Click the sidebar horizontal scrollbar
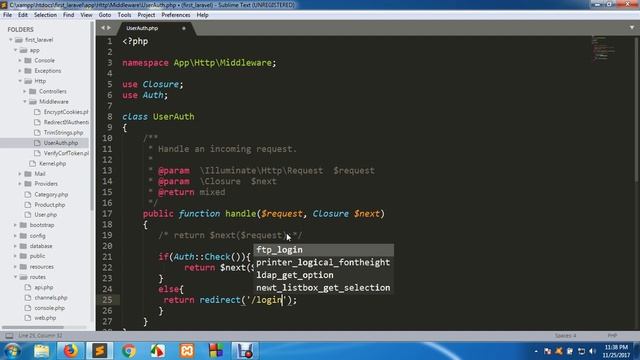Viewport: 640px width, 360px height. pos(33,327)
